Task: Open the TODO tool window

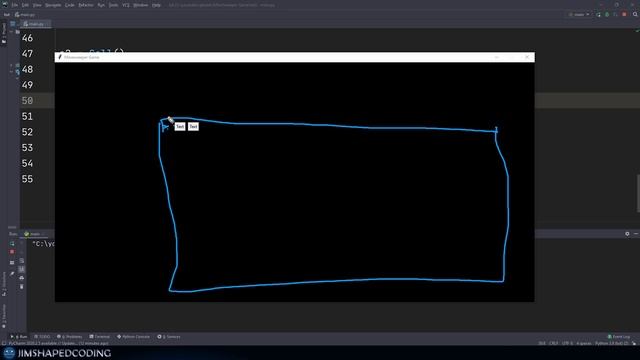Action: coord(42,337)
